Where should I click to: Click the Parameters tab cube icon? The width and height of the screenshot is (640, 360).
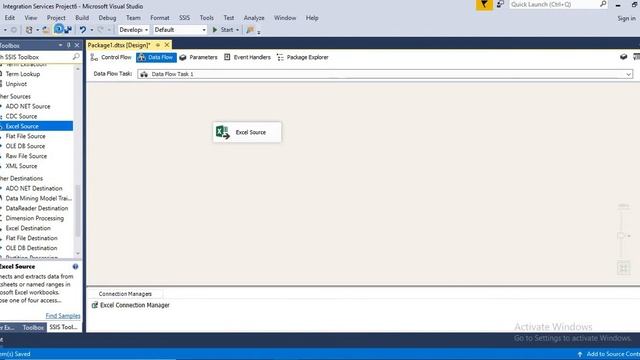coord(183,58)
